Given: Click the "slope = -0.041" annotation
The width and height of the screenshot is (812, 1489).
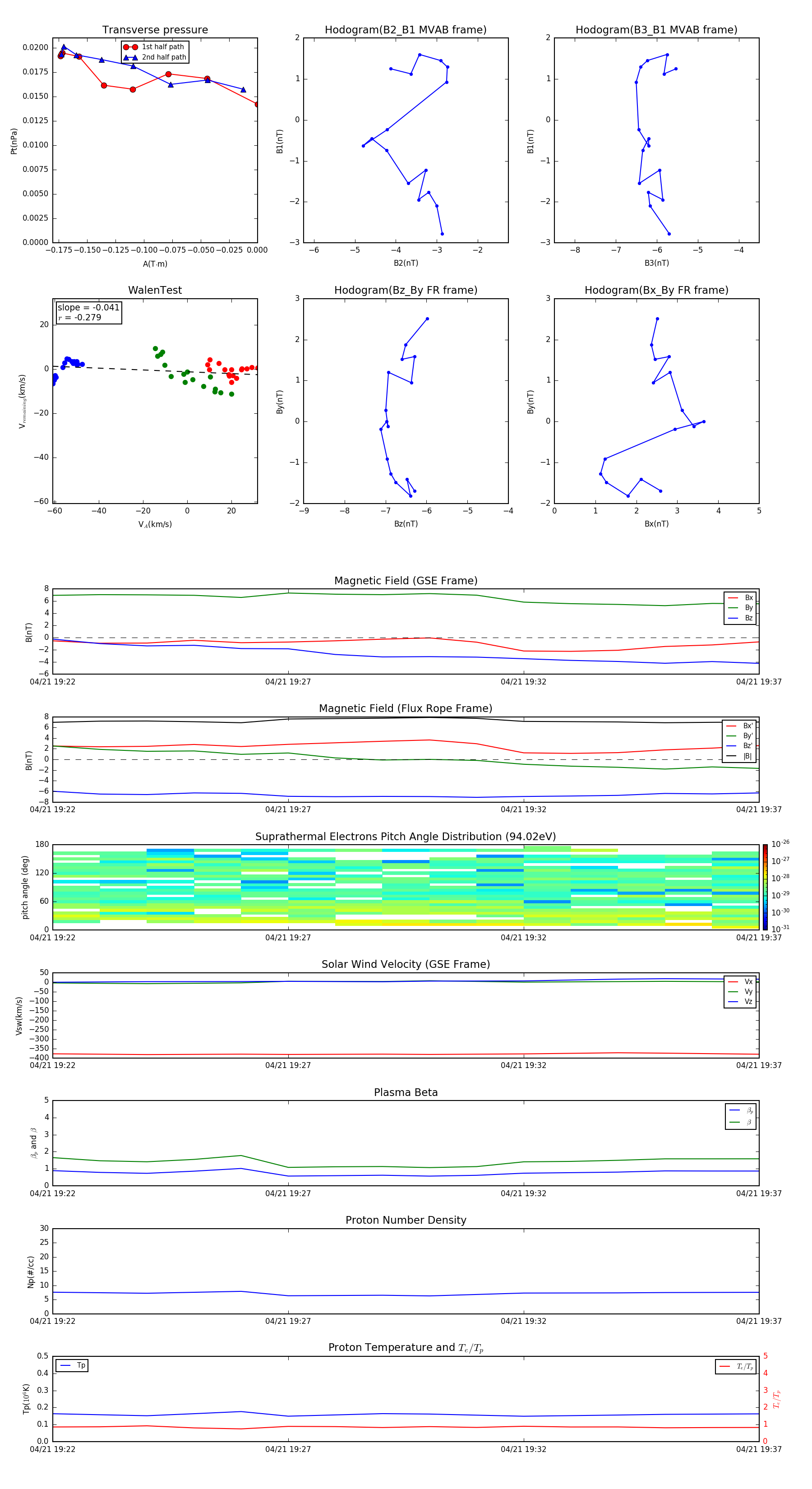Looking at the screenshot, I should click(88, 308).
